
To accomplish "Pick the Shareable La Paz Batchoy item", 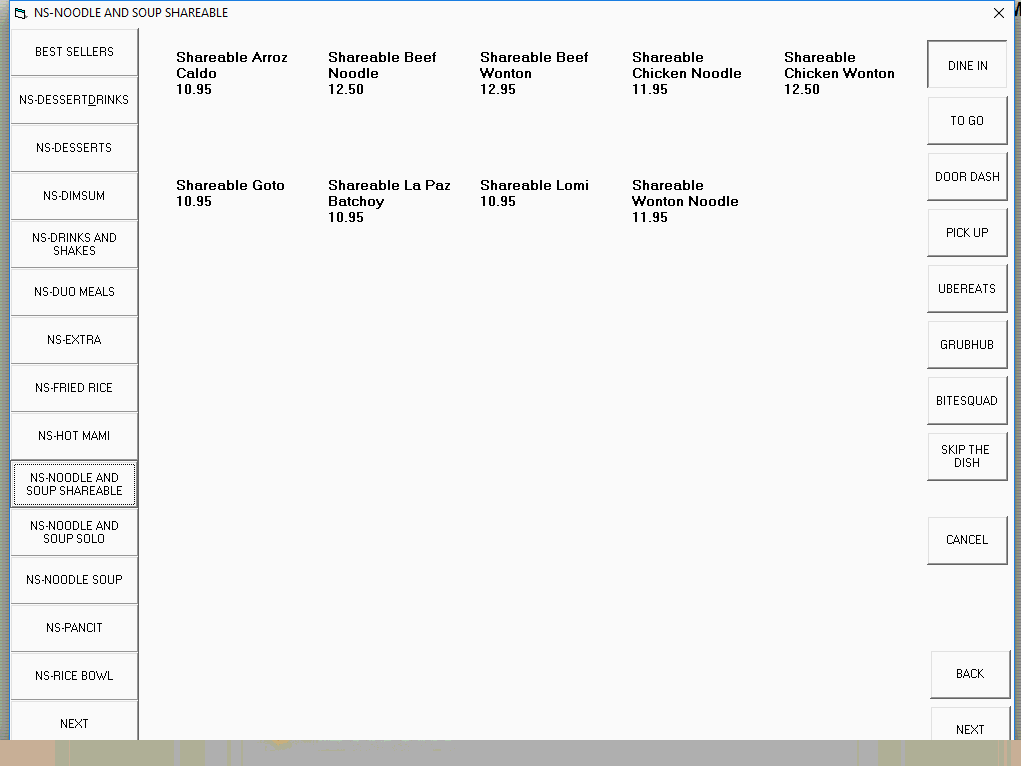I will (389, 201).
